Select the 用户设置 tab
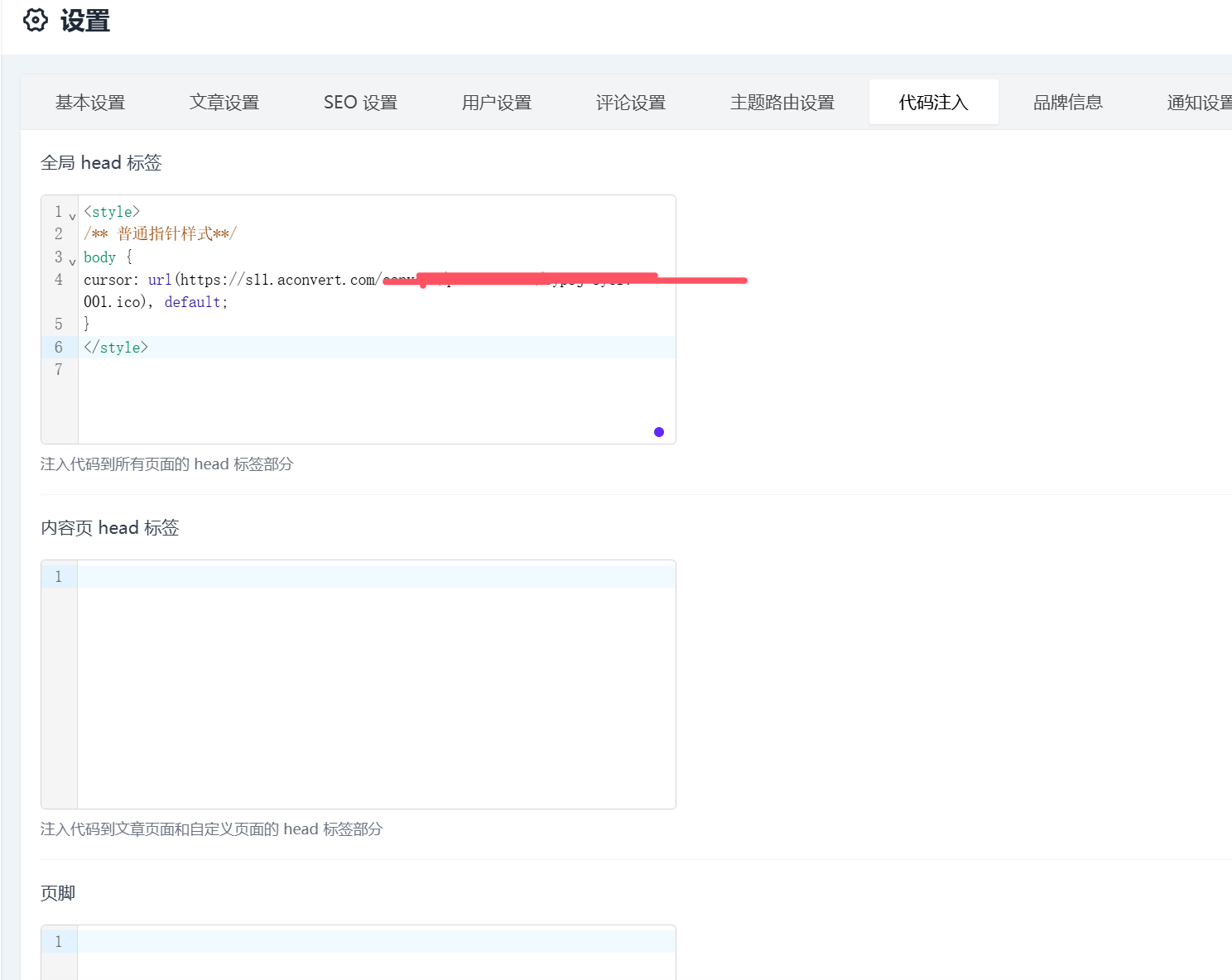Image resolution: width=1232 pixels, height=980 pixels. tap(497, 103)
